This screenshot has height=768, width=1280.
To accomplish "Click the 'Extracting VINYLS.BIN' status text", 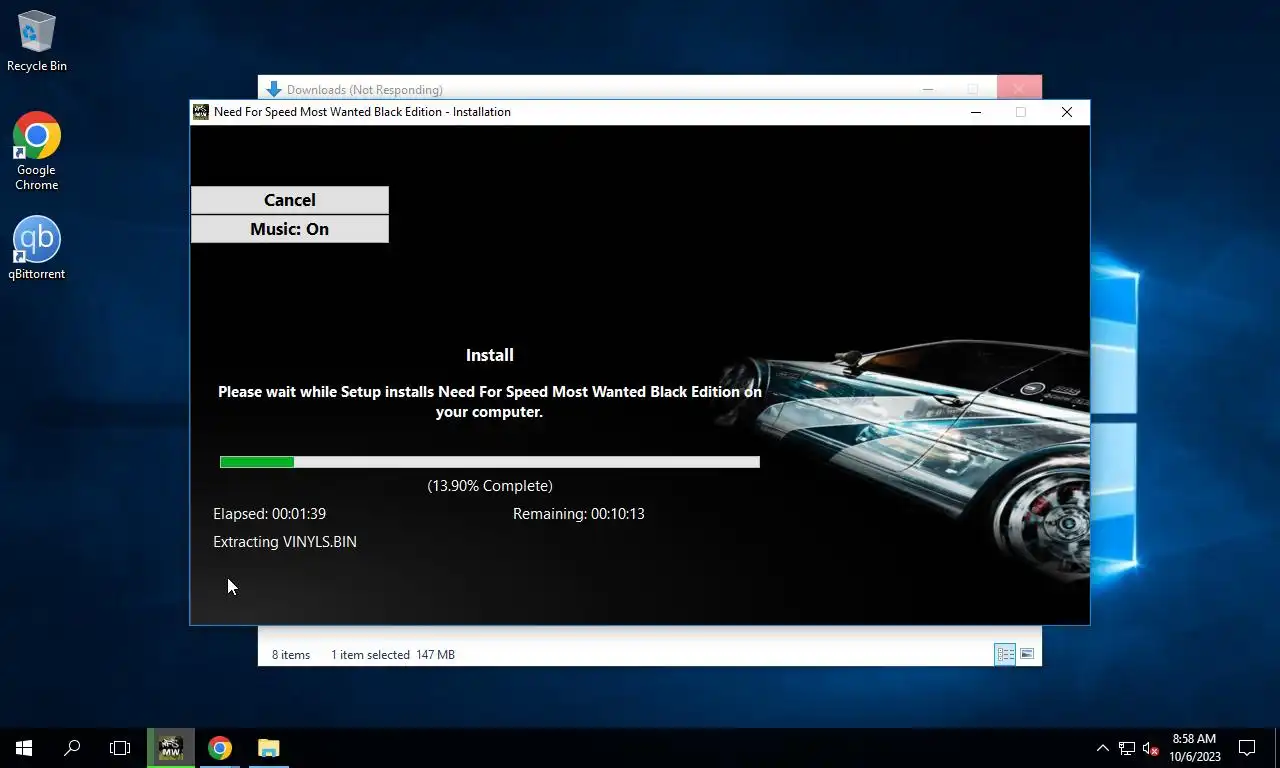I will point(285,542).
